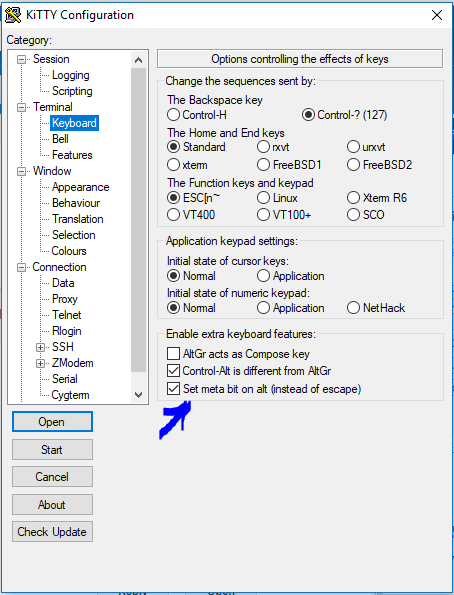
Task: Select the ZModem category
Action: point(73,363)
